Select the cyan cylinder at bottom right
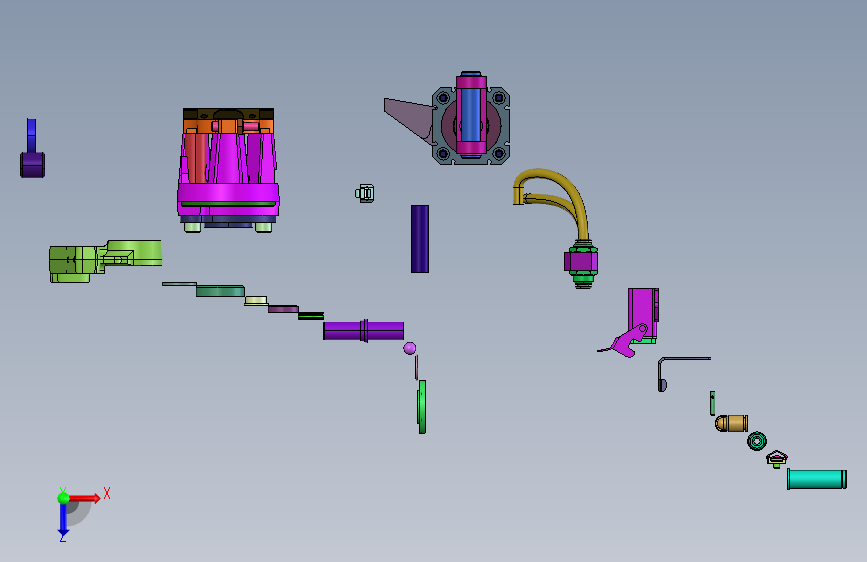 click(x=817, y=479)
